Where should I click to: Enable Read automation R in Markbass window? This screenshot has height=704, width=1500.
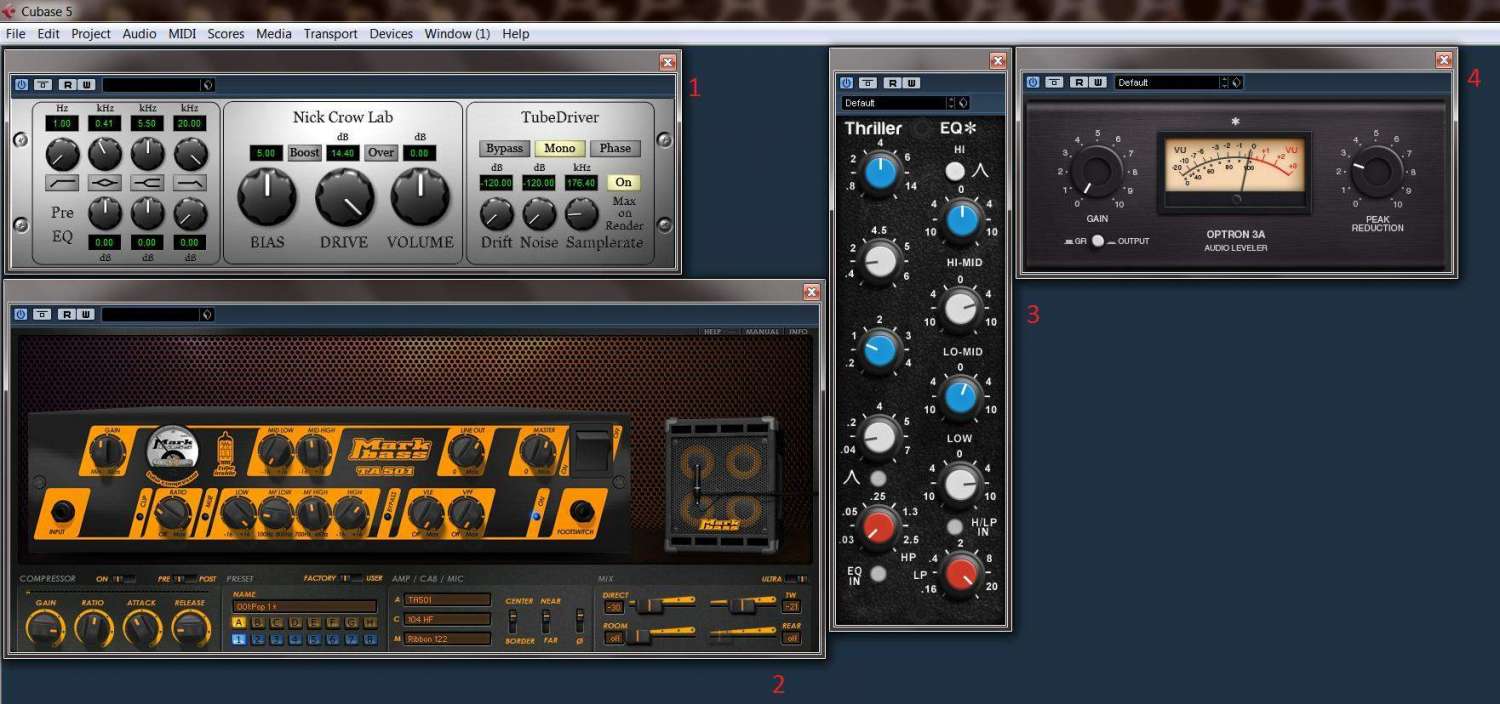66,314
